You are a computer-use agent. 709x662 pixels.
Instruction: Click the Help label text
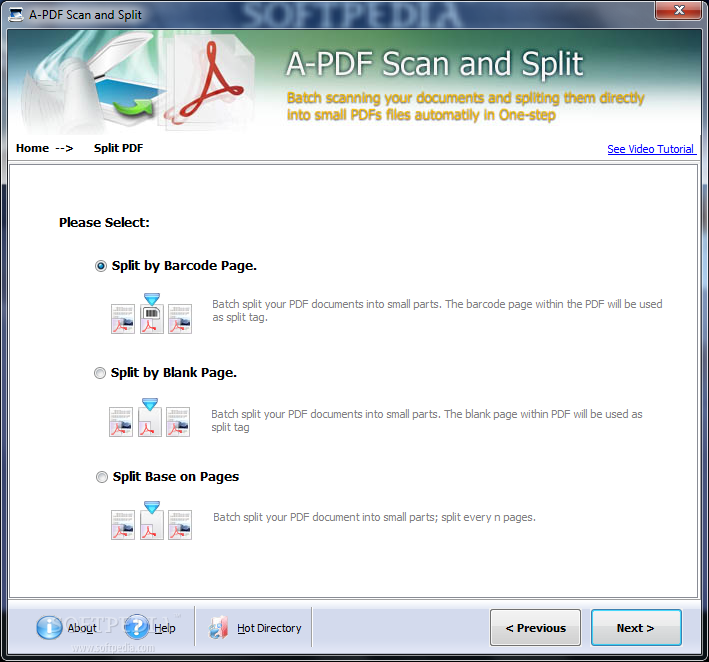click(x=165, y=628)
